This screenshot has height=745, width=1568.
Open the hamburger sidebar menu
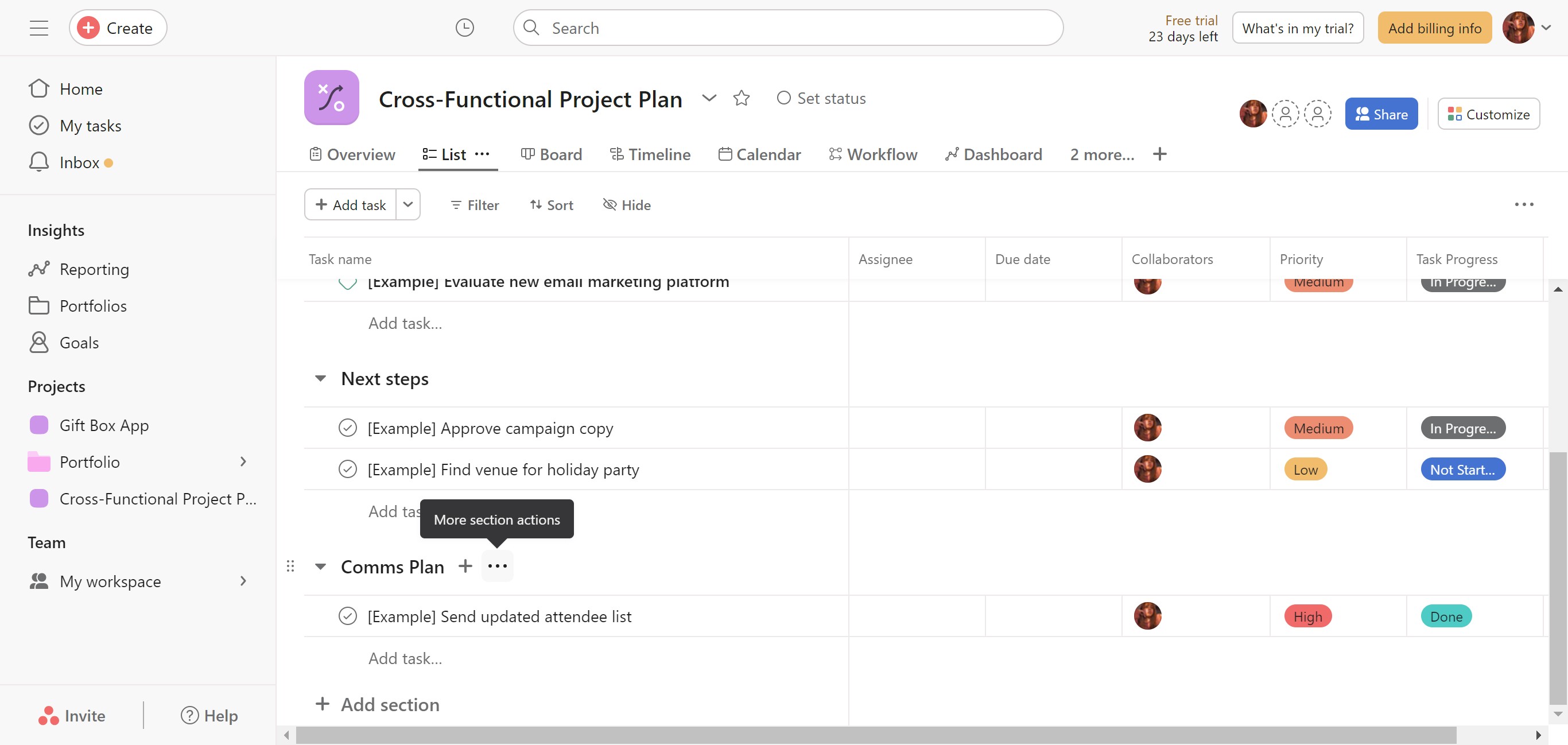39,28
